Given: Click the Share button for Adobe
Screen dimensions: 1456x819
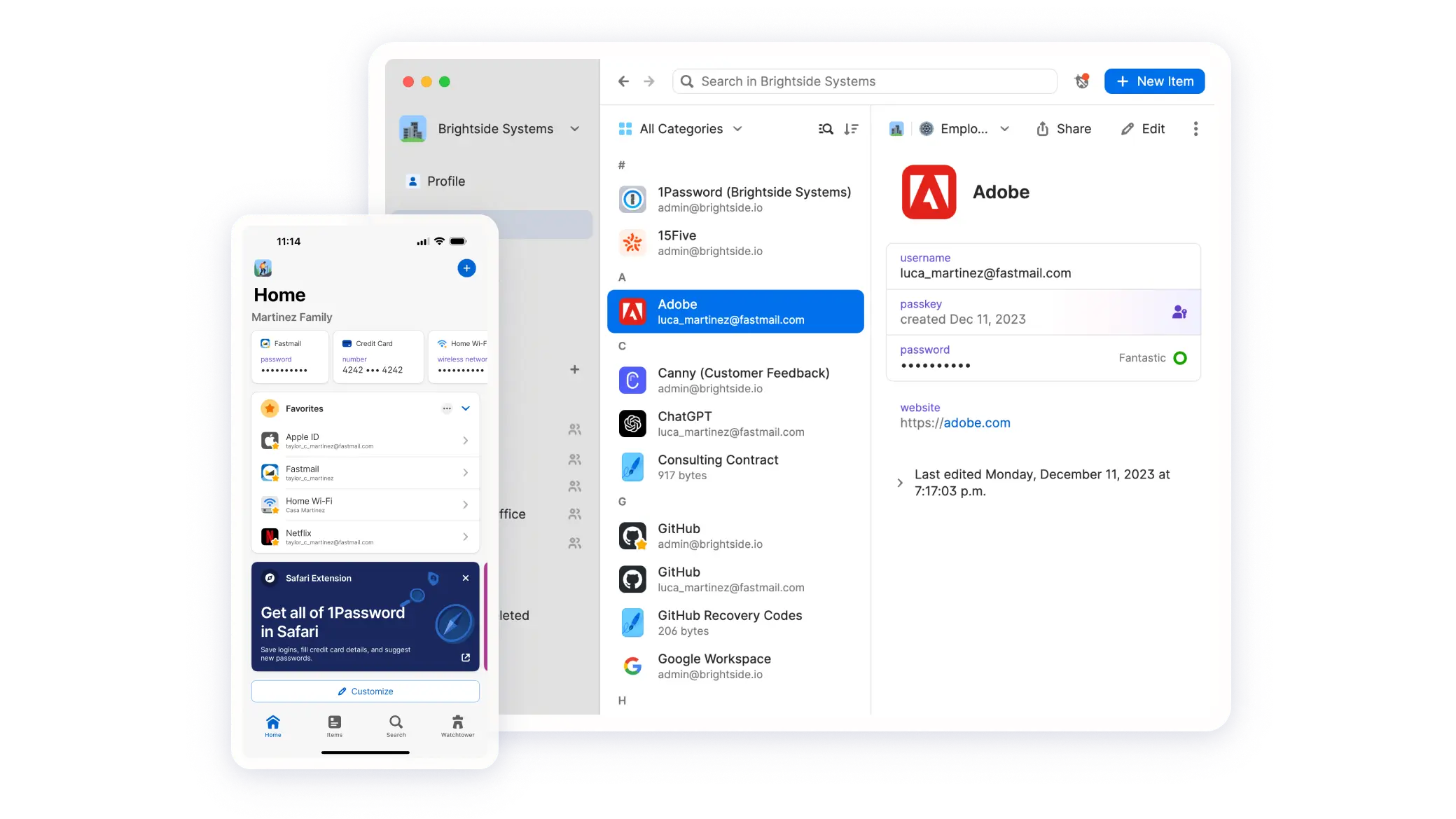Looking at the screenshot, I should [1063, 128].
